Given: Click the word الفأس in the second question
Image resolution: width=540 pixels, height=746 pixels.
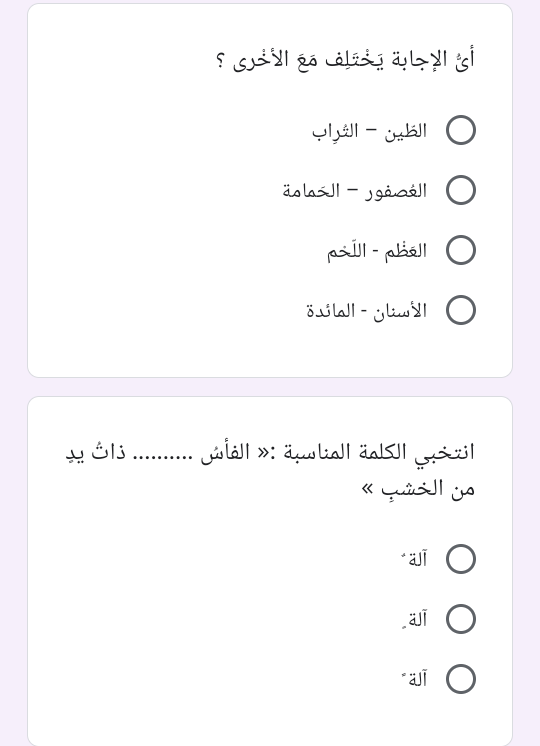Looking at the screenshot, I should tap(225, 452).
